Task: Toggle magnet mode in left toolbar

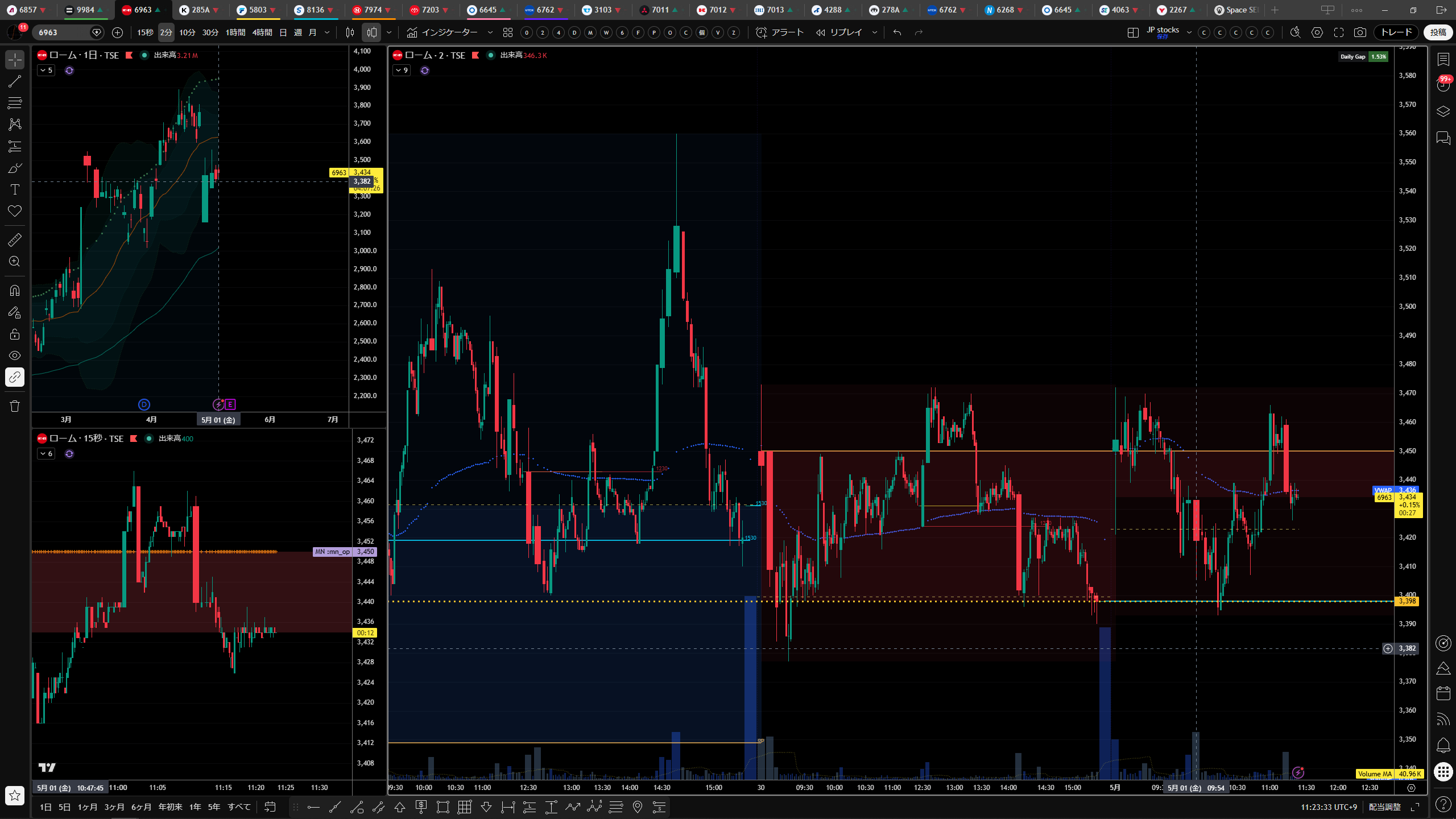Action: [x=15, y=291]
